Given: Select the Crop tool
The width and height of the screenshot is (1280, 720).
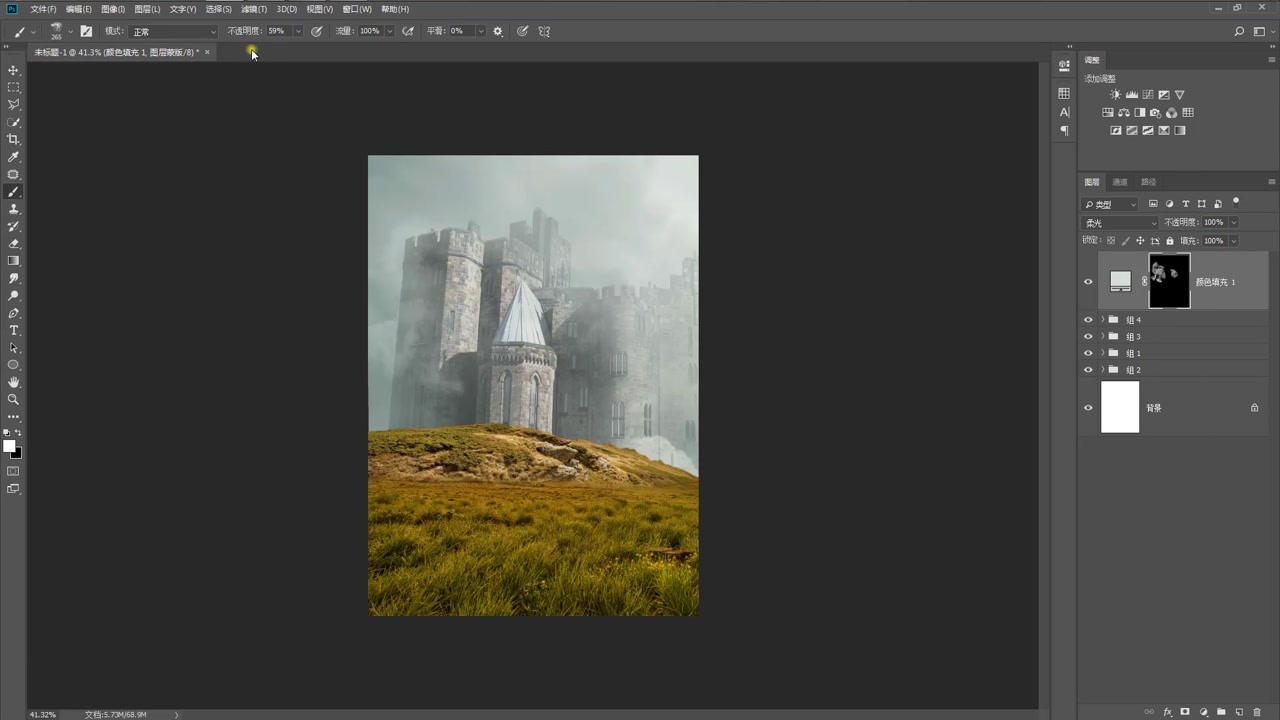Looking at the screenshot, I should (x=14, y=139).
